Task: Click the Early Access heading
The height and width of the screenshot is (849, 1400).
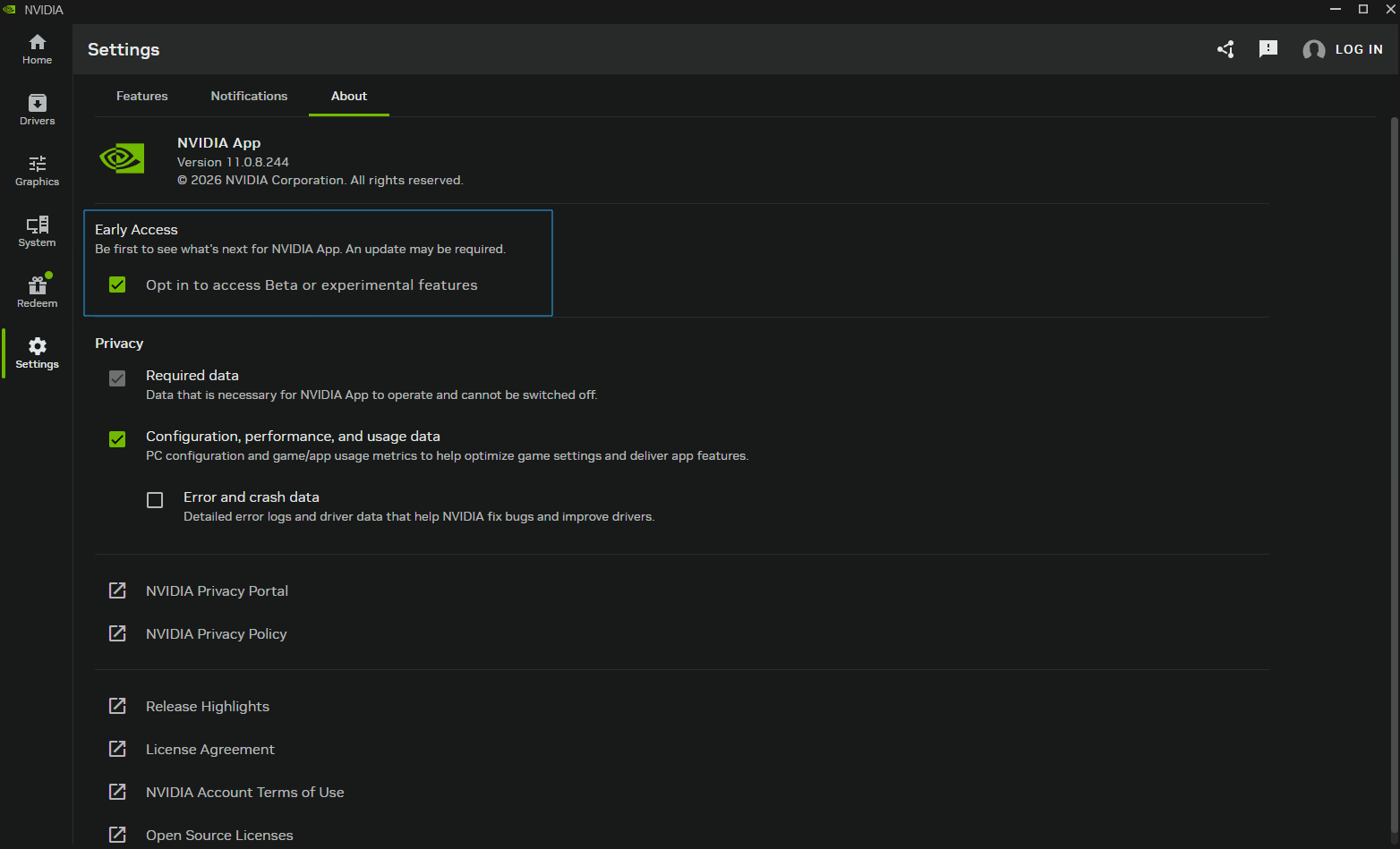Action: click(x=136, y=230)
